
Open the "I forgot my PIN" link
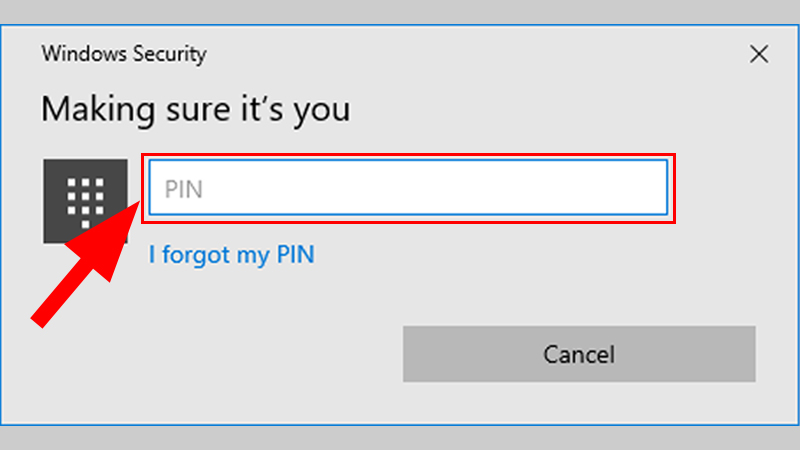click(231, 255)
